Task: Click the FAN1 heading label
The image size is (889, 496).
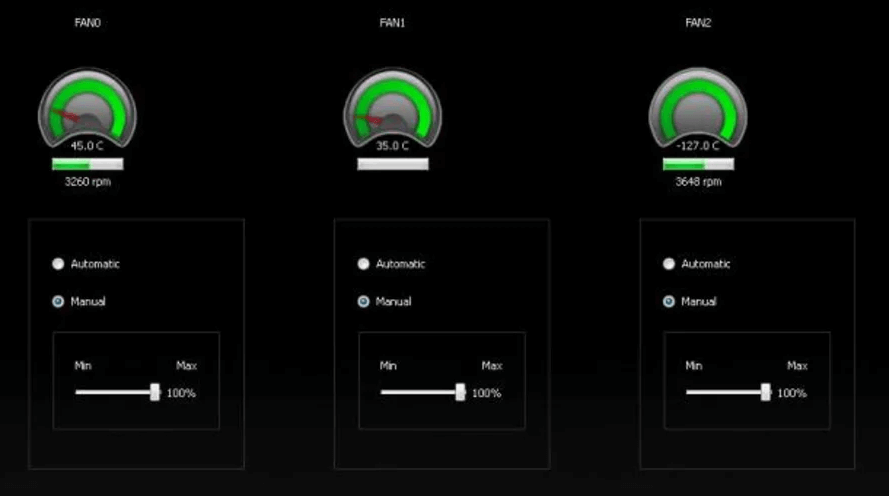Action: pos(392,23)
